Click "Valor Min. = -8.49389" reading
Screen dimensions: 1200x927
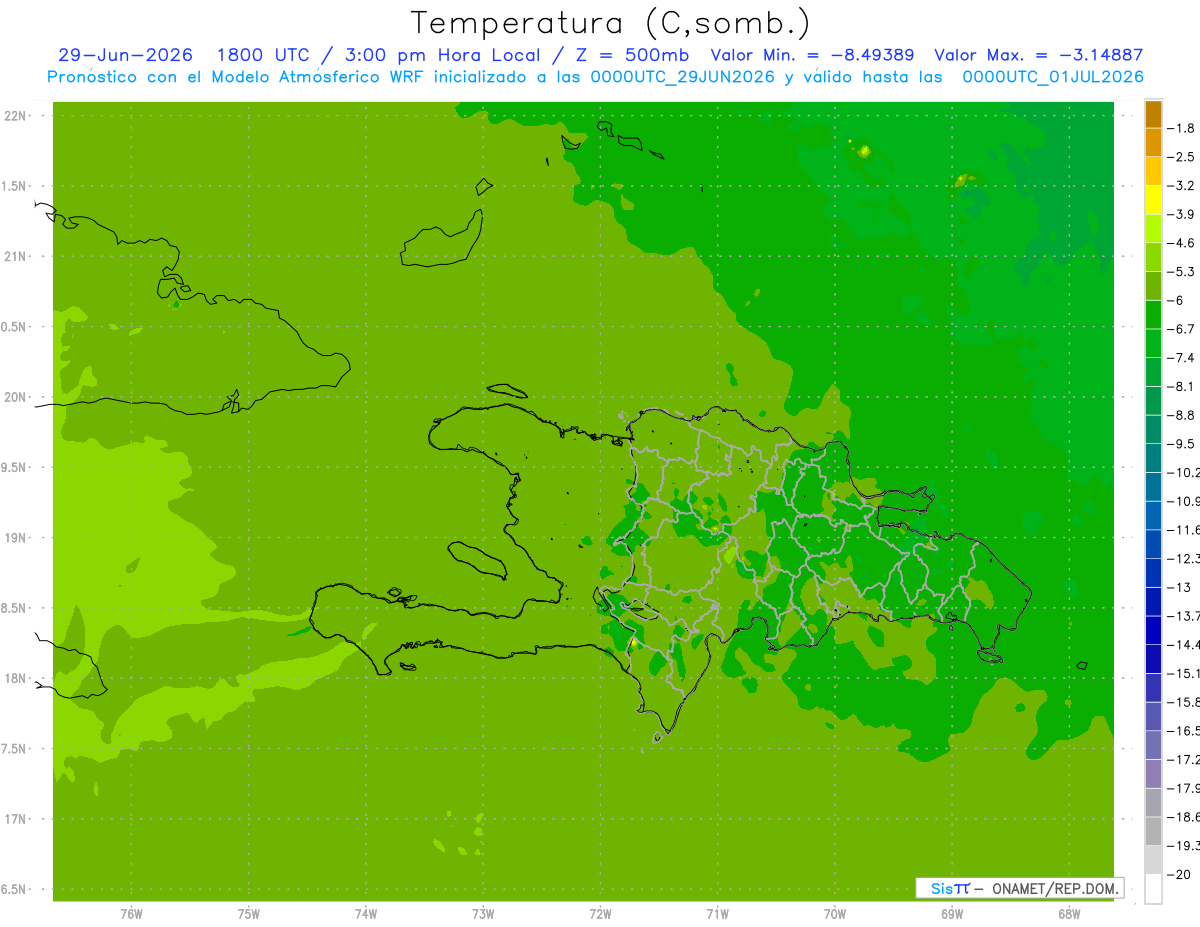pyautogui.click(x=812, y=56)
